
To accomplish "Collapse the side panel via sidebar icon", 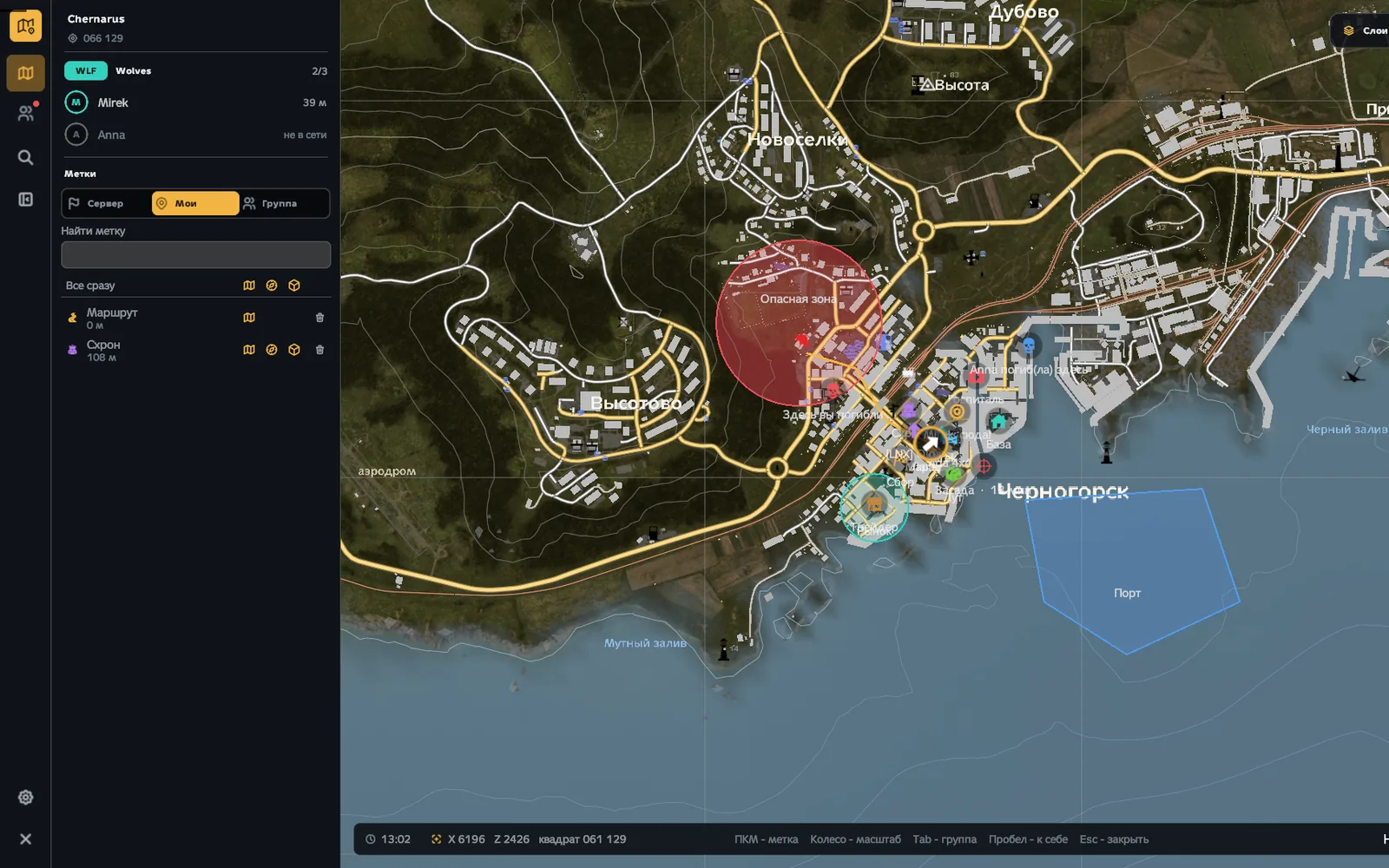I will pyautogui.click(x=25, y=200).
